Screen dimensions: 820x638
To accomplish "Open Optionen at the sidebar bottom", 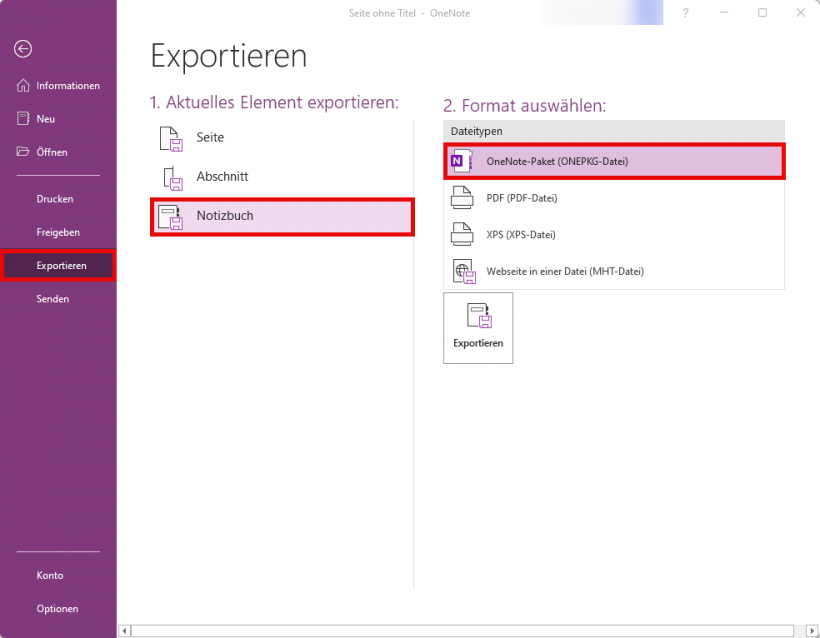I will [x=57, y=608].
